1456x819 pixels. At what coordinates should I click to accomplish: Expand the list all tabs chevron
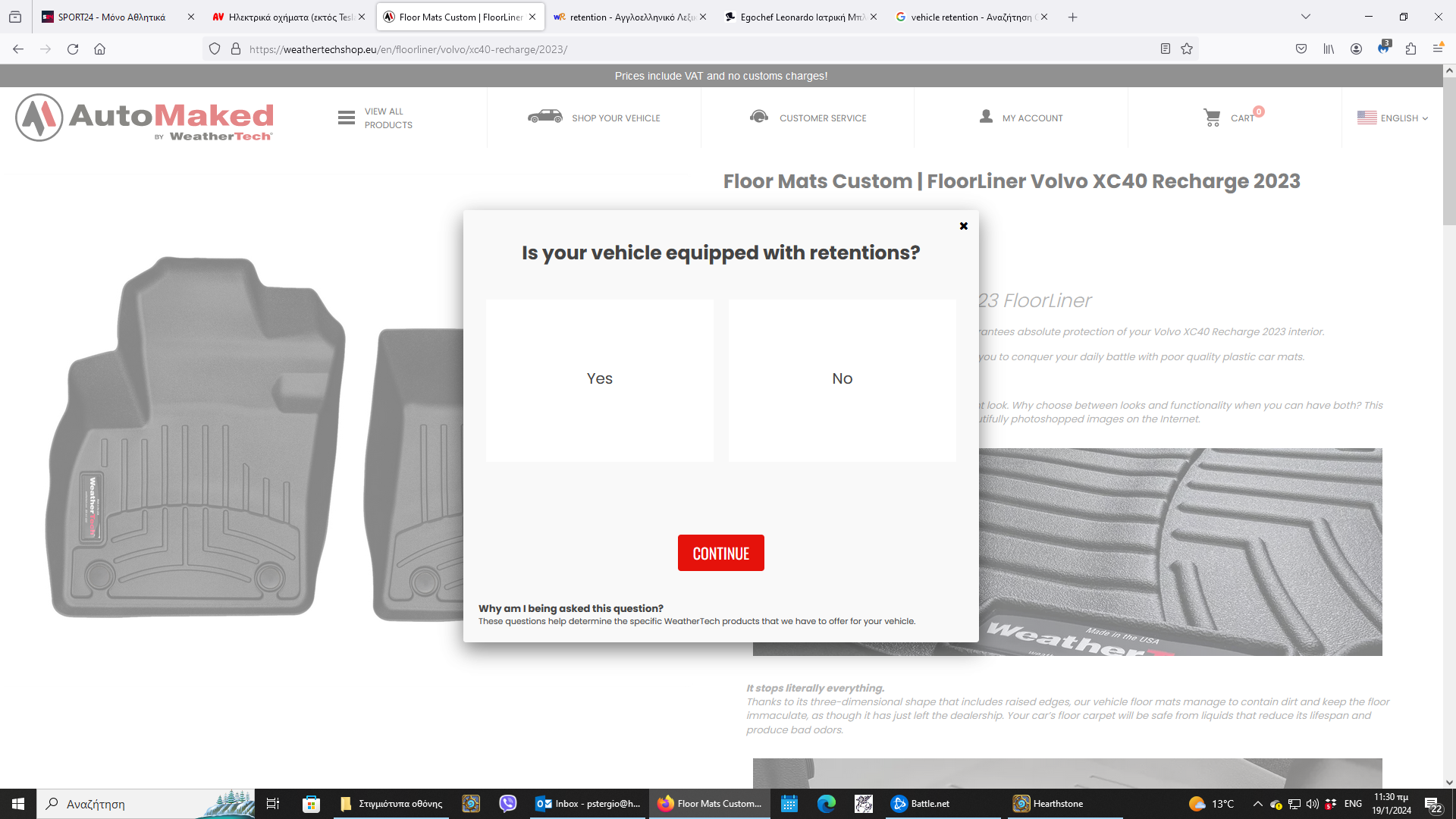(1306, 17)
